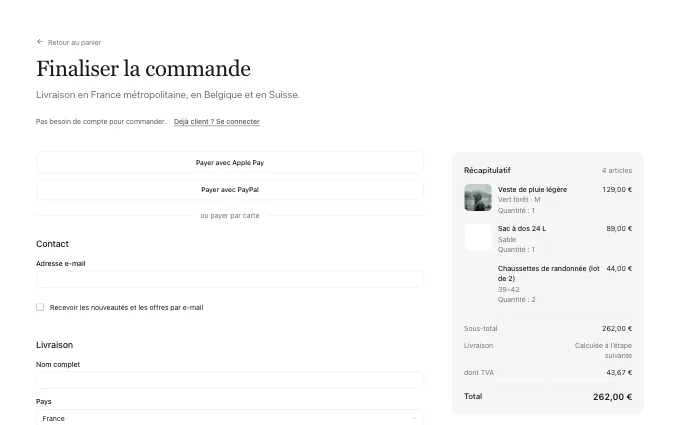Focus the Adresse e-mail input field
This screenshot has height=425, width=680.
point(230,279)
